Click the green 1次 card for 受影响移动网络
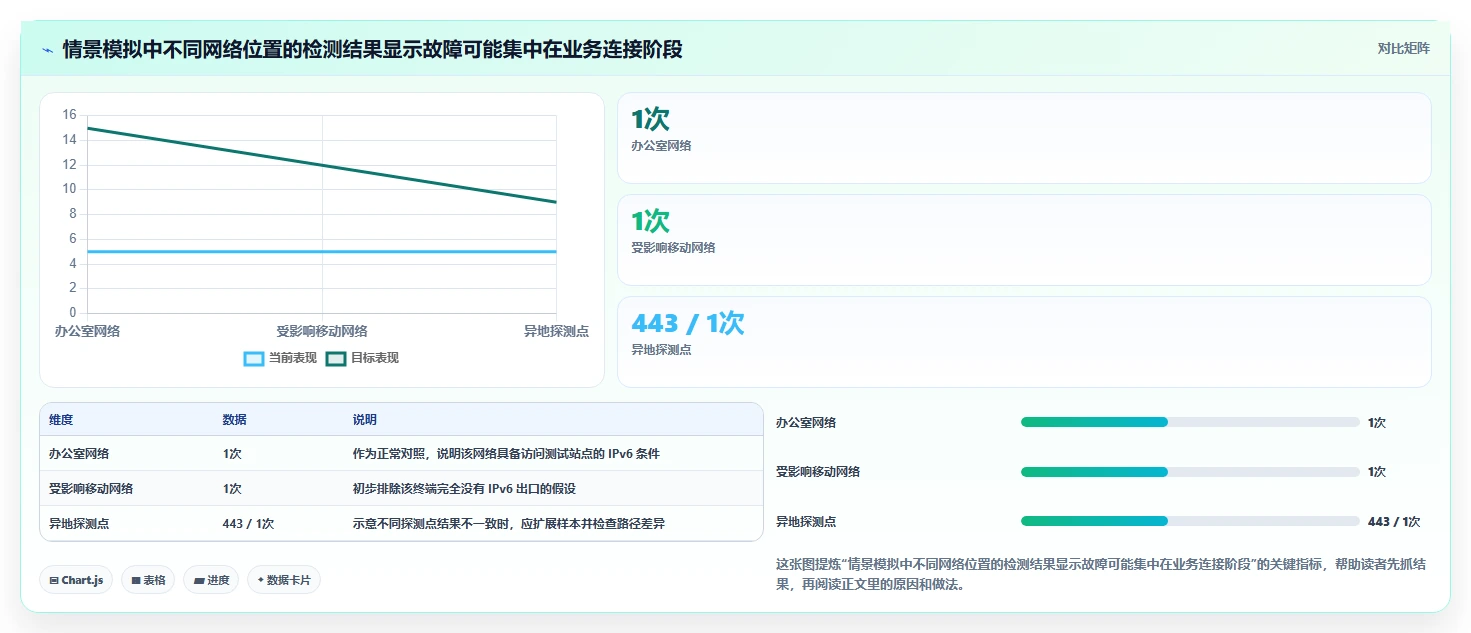Screen dimensions: 1471x633 1024,240
